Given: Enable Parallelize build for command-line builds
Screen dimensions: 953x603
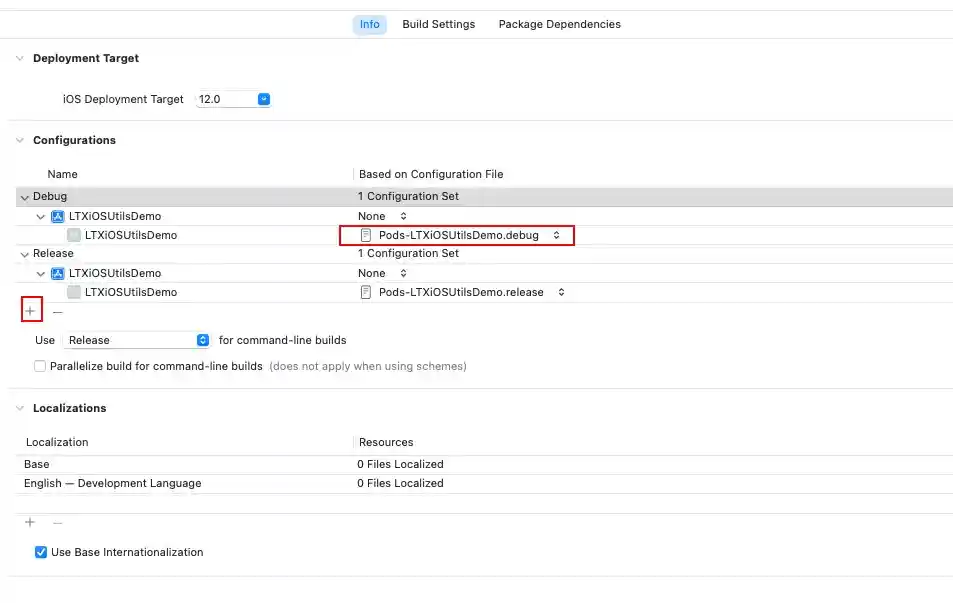Looking at the screenshot, I should pyautogui.click(x=40, y=366).
